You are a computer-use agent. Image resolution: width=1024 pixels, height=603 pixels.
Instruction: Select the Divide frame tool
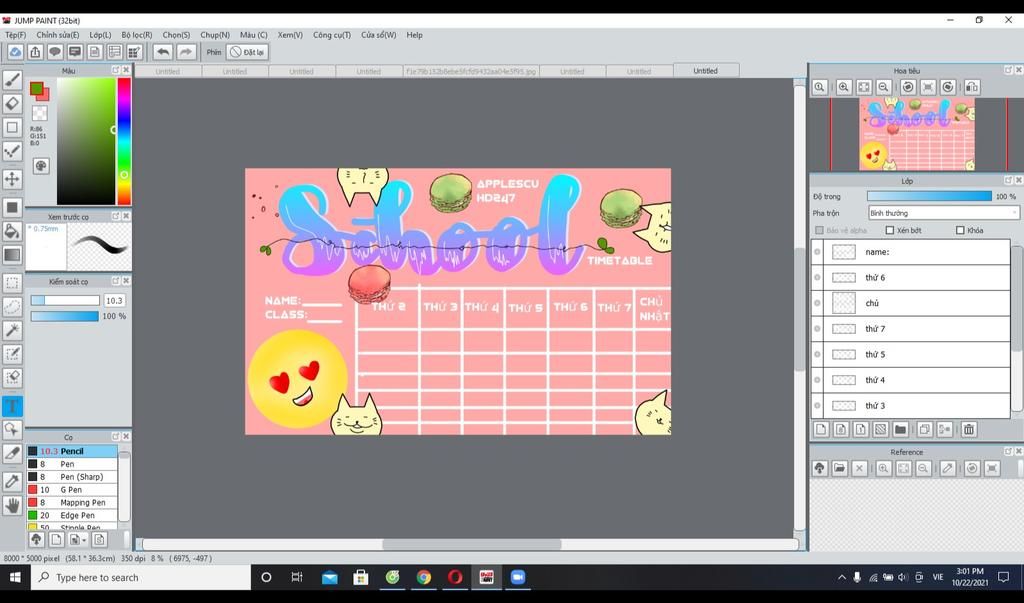pos(12,453)
